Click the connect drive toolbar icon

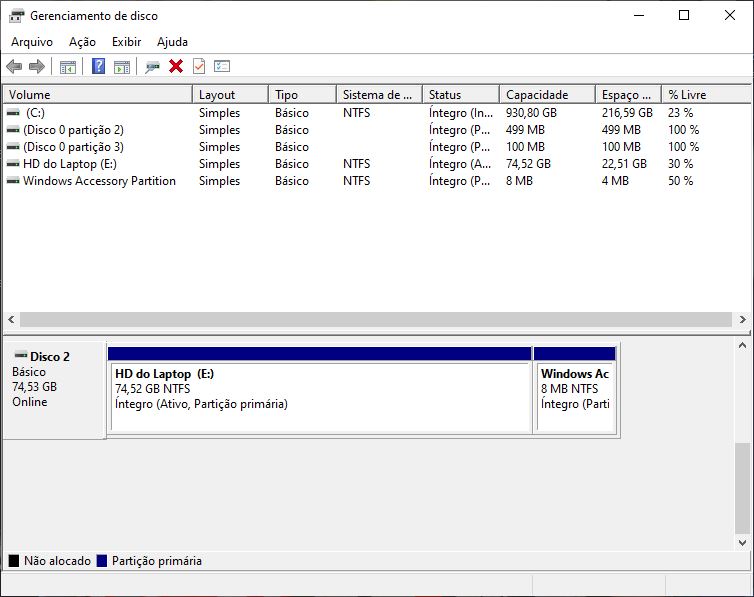[x=152, y=66]
